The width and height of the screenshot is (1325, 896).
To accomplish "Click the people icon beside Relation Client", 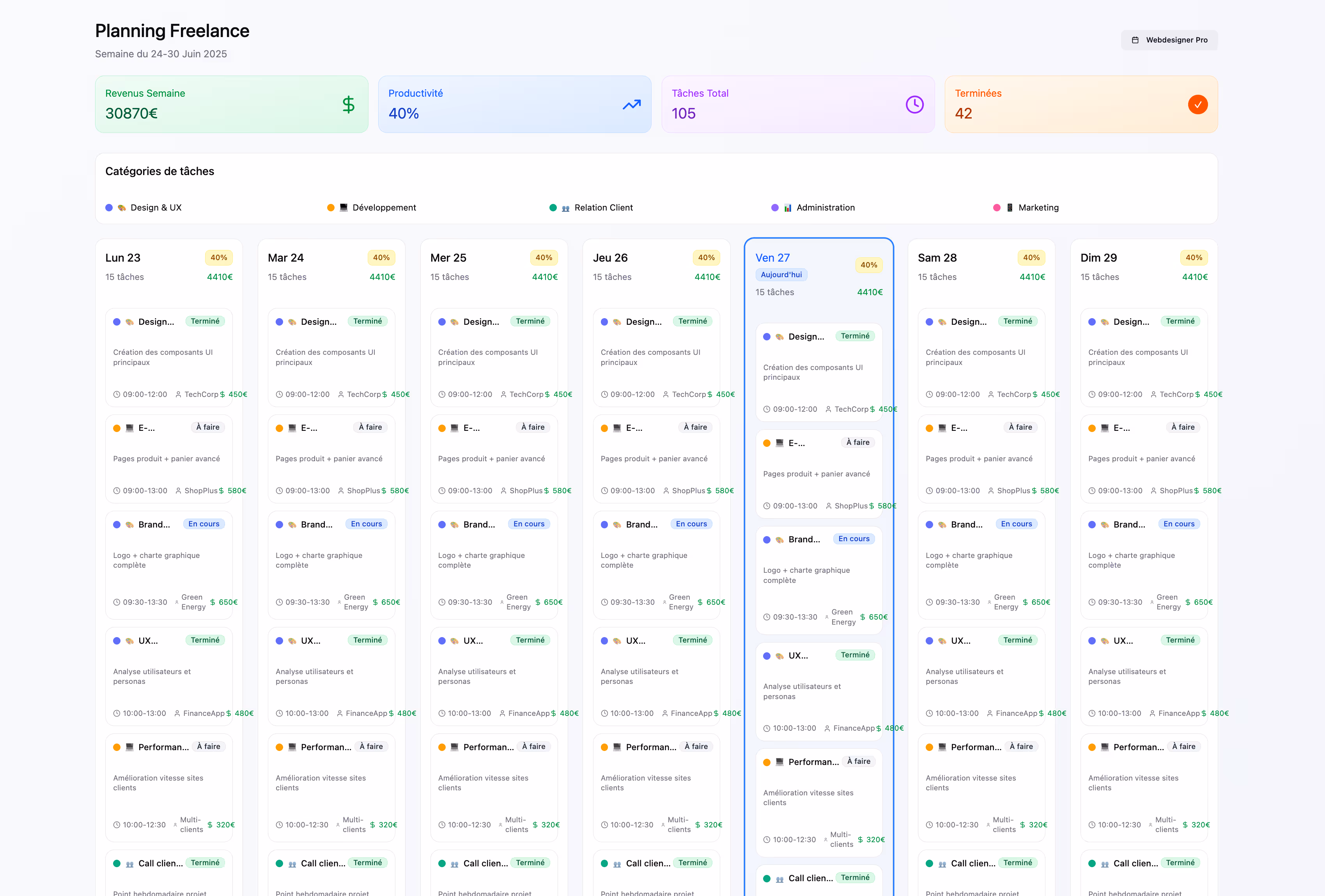I will coord(565,208).
